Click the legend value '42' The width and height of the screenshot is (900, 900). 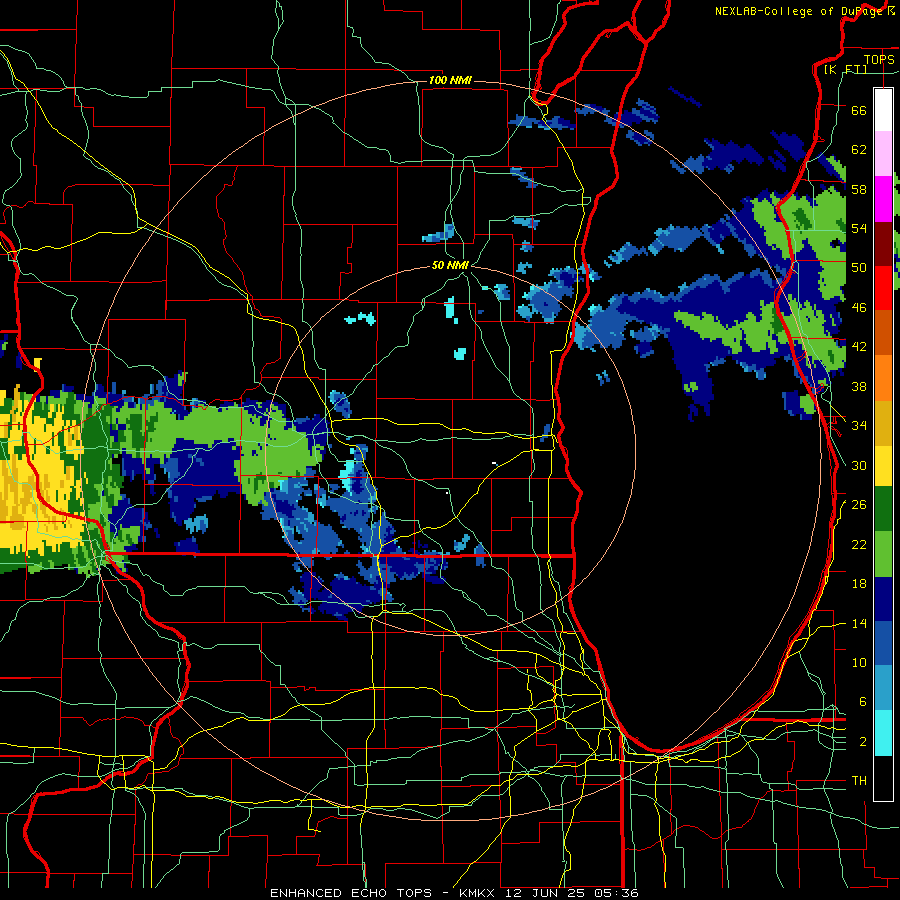859,346
